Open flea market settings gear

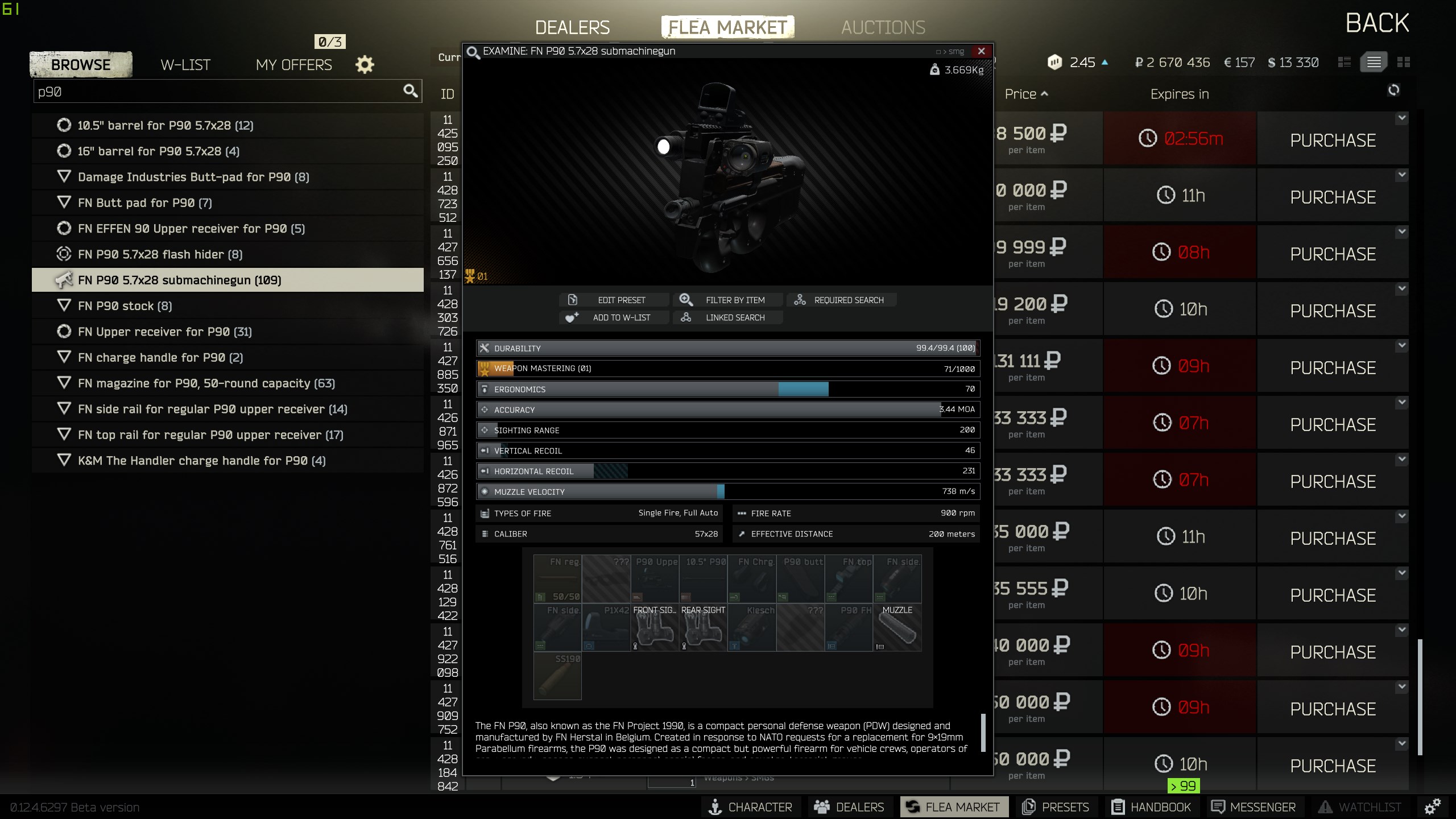click(x=365, y=64)
